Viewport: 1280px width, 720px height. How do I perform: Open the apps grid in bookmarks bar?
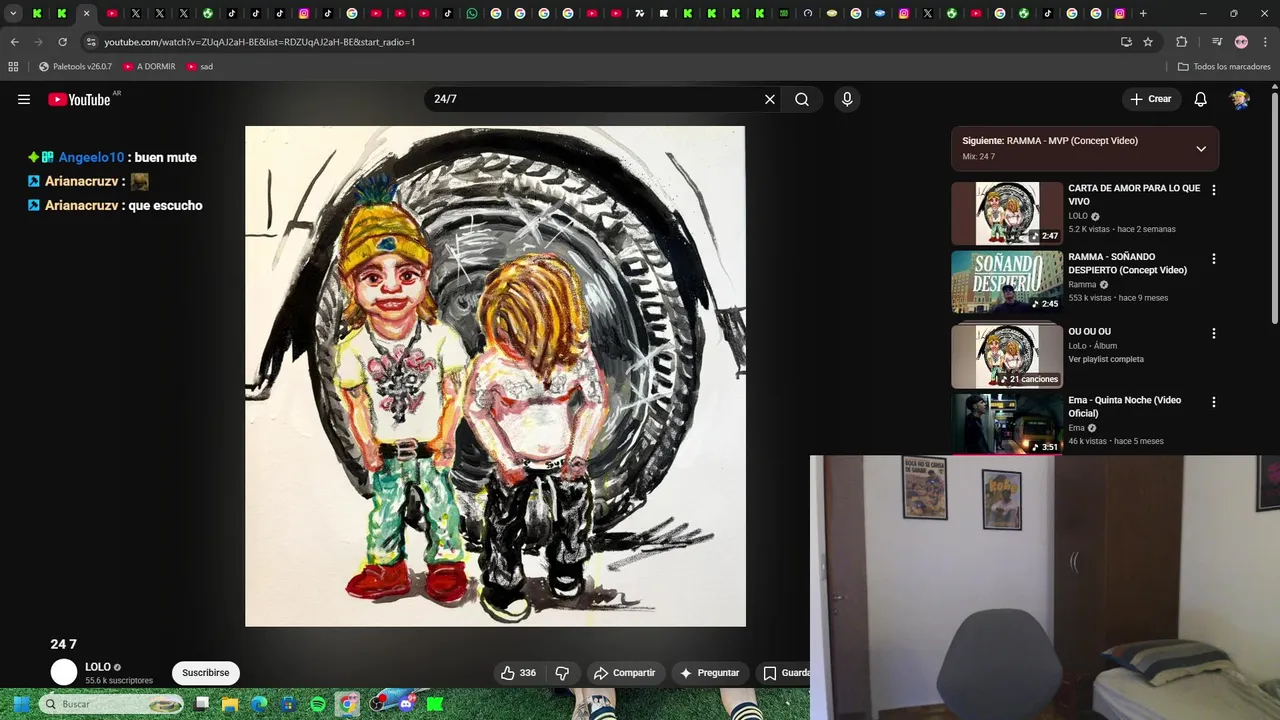click(x=13, y=67)
